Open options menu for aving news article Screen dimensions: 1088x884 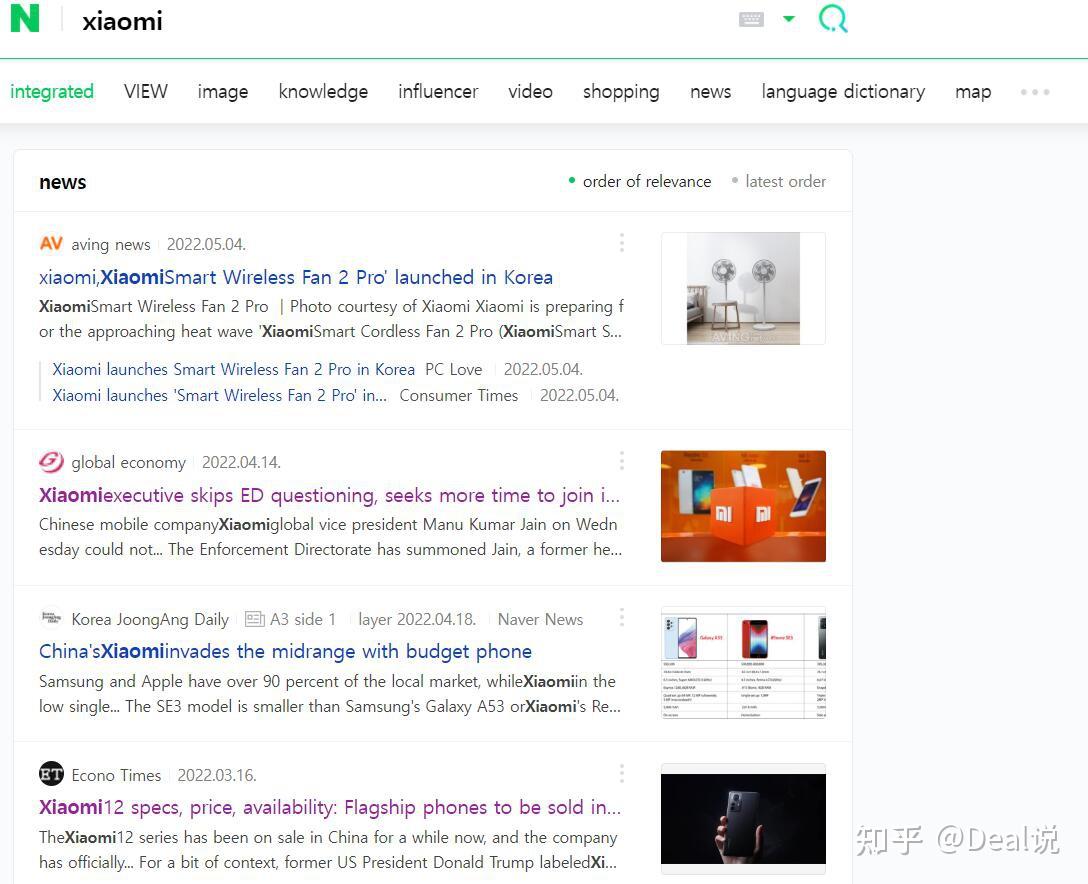pos(622,243)
